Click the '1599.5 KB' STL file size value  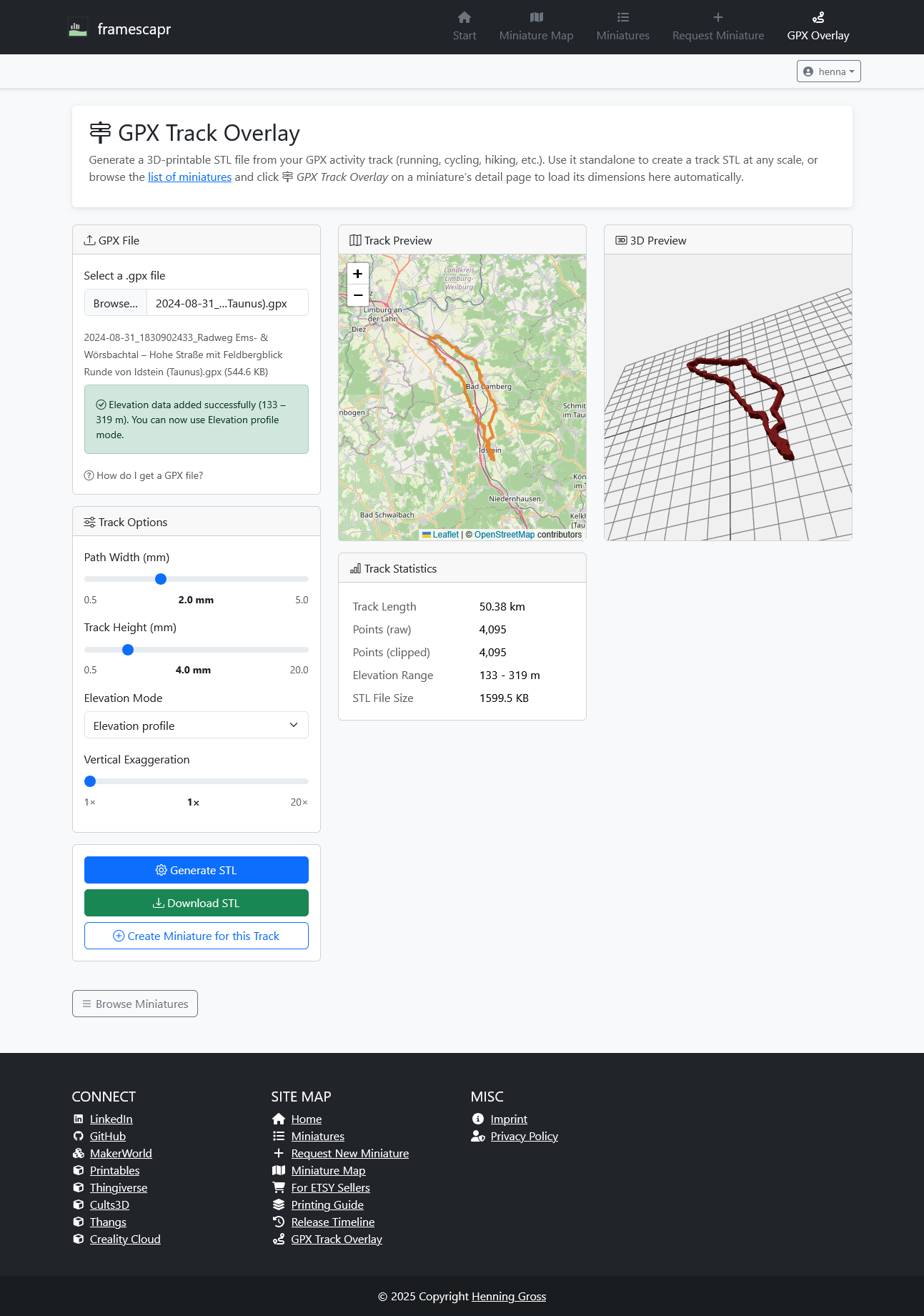coord(504,698)
